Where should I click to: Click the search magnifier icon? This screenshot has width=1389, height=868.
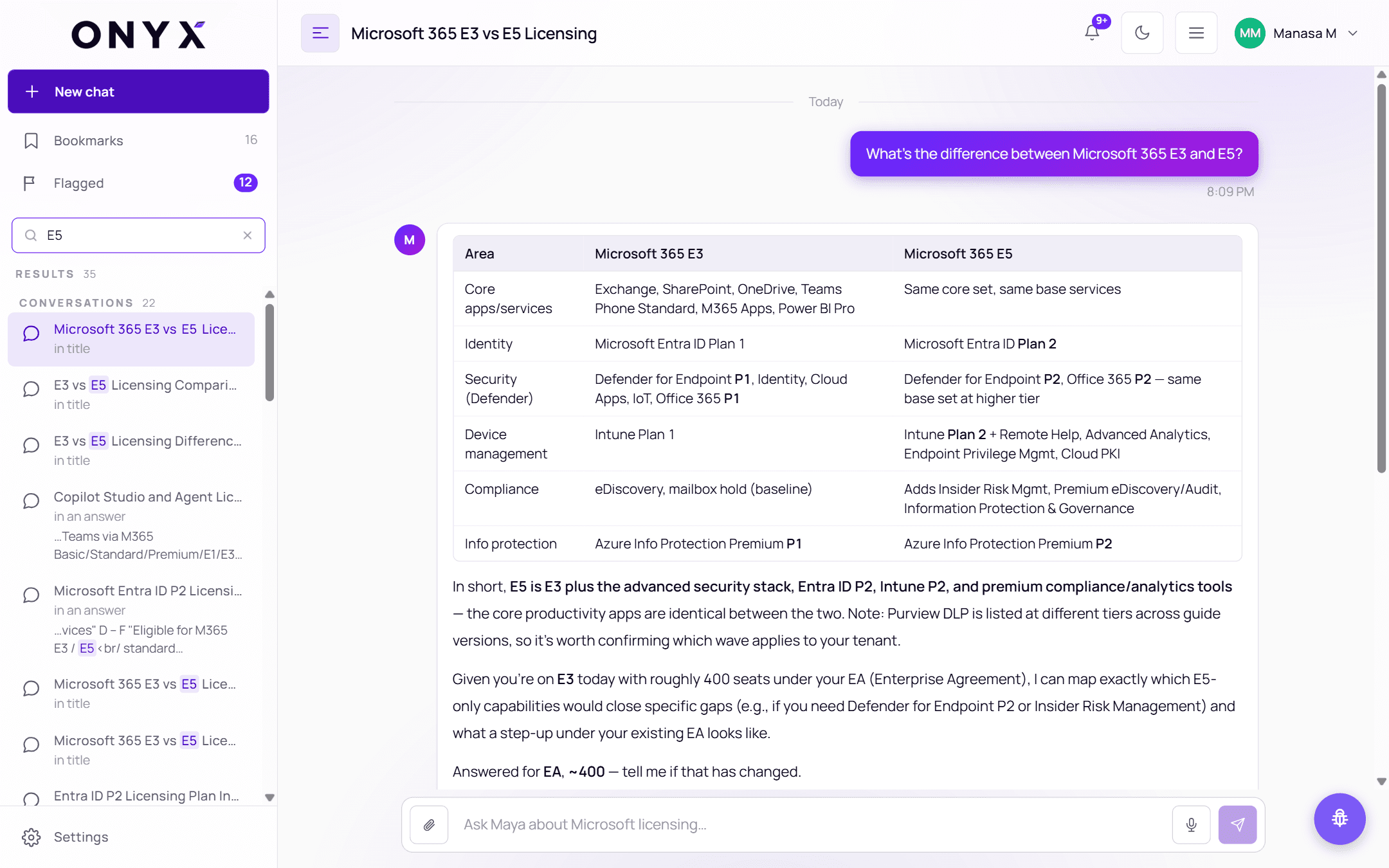31,235
